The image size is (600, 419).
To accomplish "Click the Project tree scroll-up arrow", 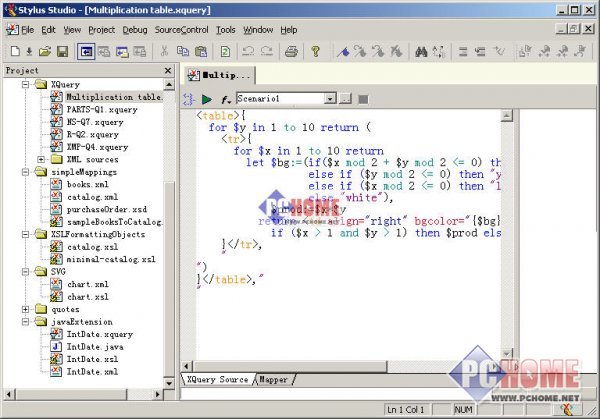I will [169, 84].
